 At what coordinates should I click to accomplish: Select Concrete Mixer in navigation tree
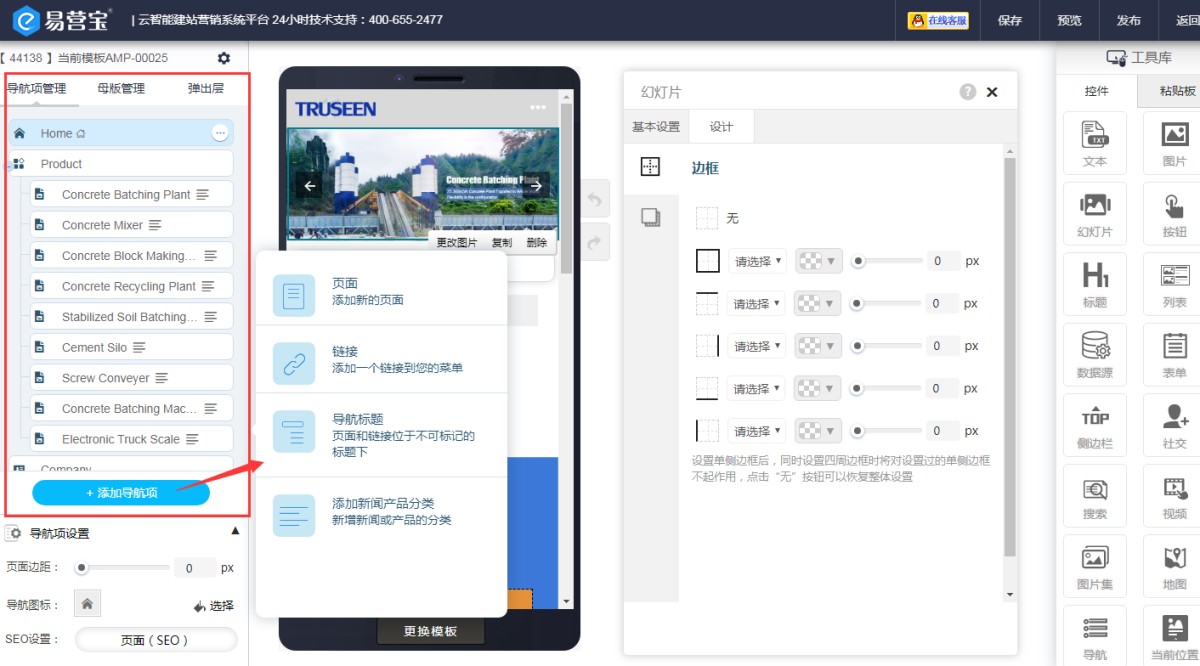pyautogui.click(x=102, y=225)
